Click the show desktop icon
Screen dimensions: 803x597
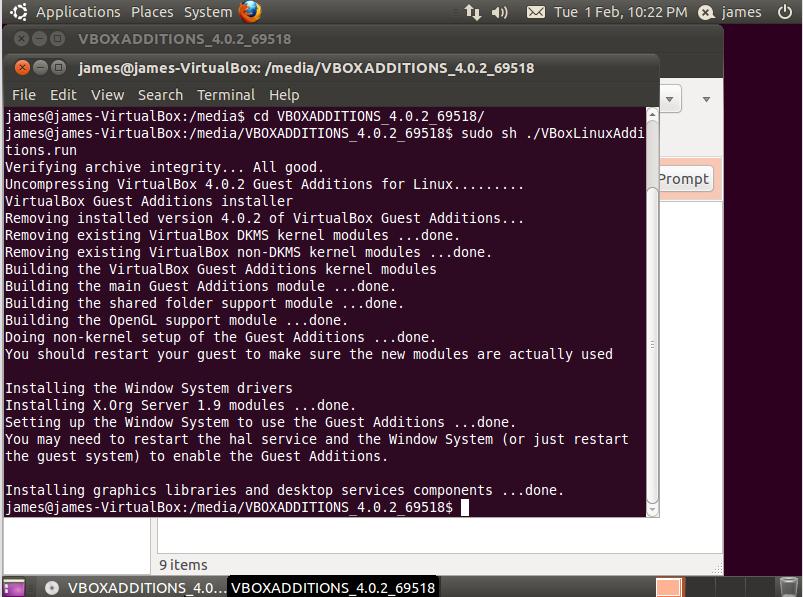tap(14, 587)
